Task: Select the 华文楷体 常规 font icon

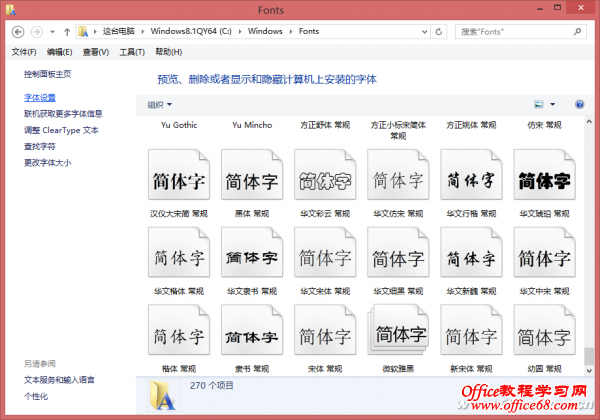Action: (x=179, y=252)
